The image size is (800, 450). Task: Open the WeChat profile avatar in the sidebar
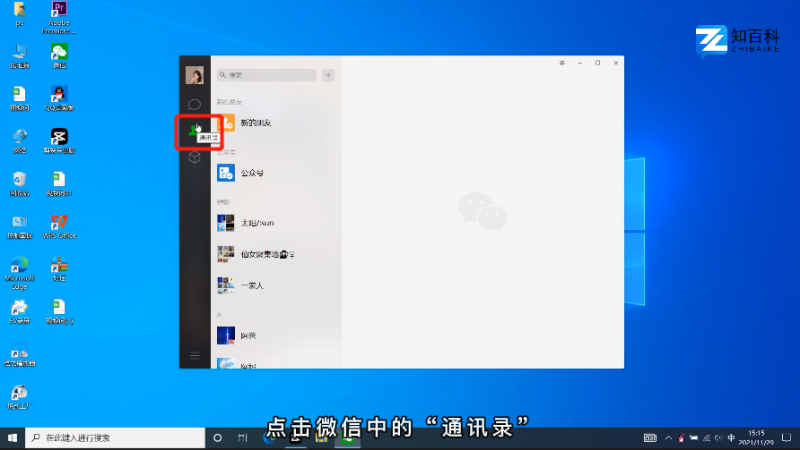point(194,75)
